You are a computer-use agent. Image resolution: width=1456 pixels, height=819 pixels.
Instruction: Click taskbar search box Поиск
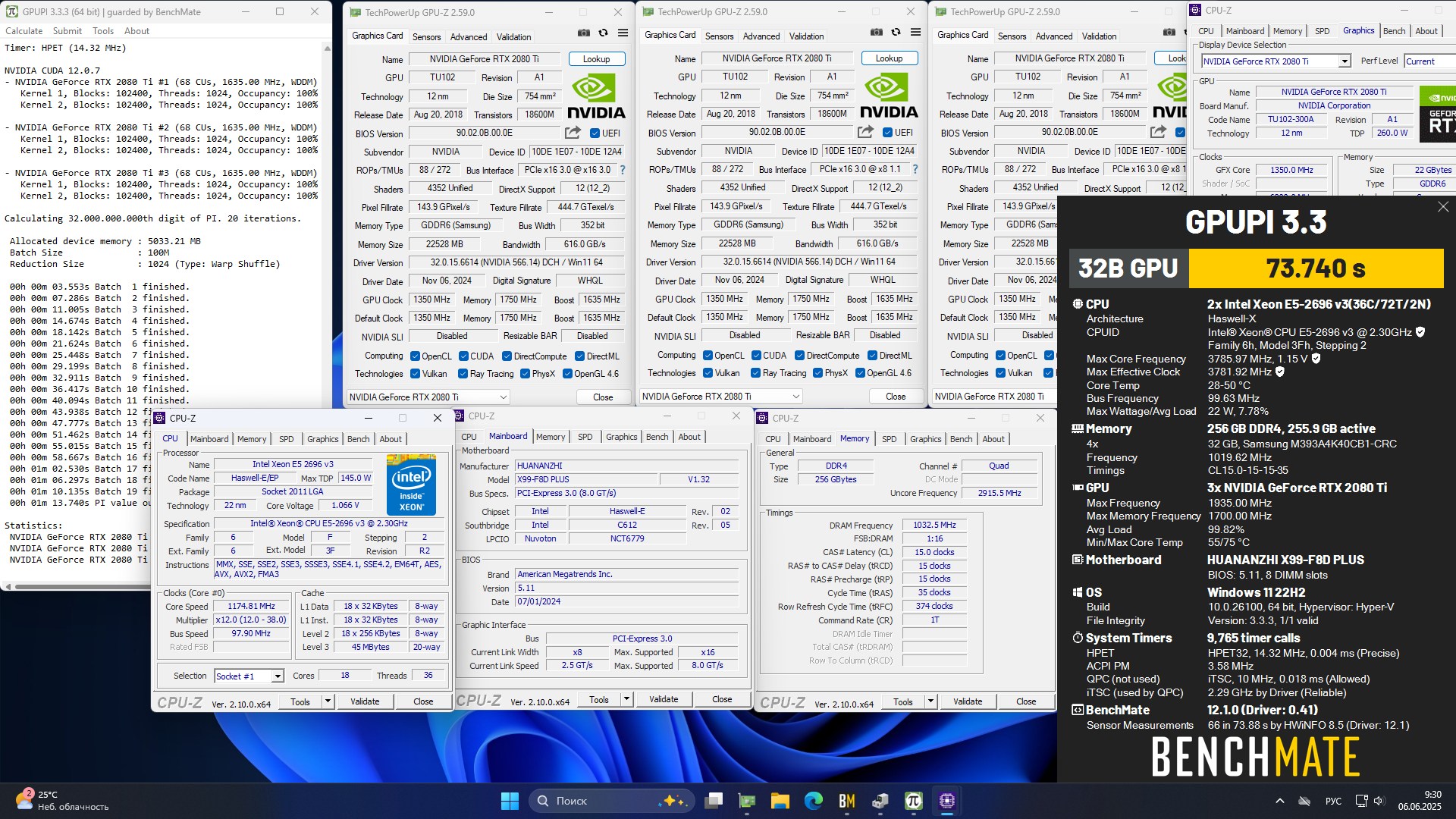coord(611,801)
